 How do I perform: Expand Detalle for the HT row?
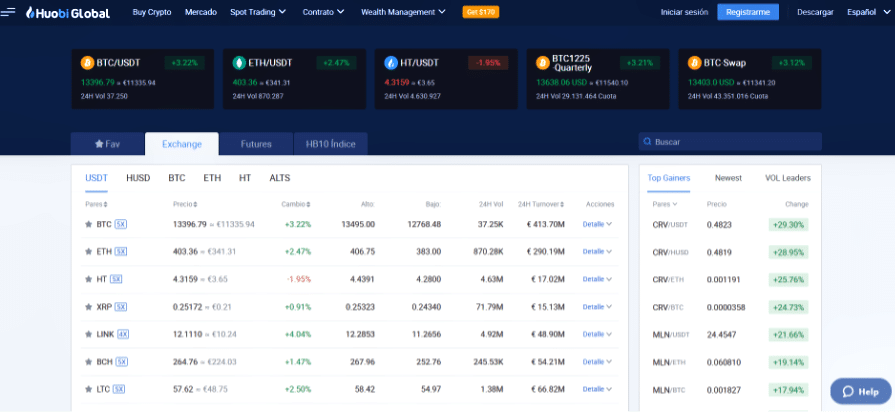(597, 279)
